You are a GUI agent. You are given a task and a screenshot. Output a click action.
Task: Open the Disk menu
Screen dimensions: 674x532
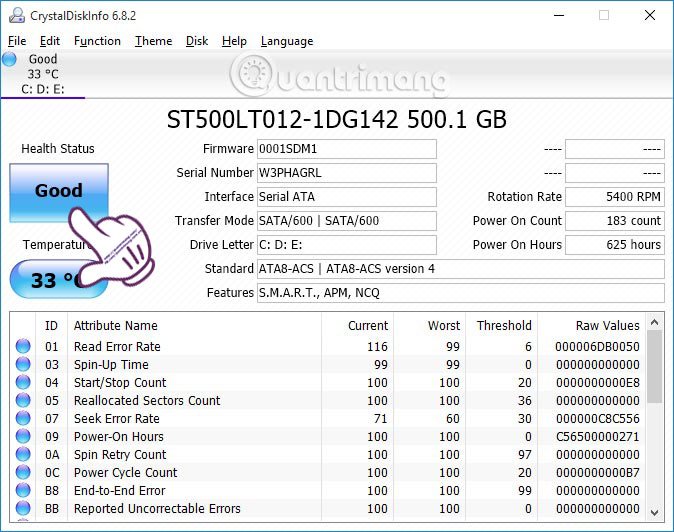point(197,41)
